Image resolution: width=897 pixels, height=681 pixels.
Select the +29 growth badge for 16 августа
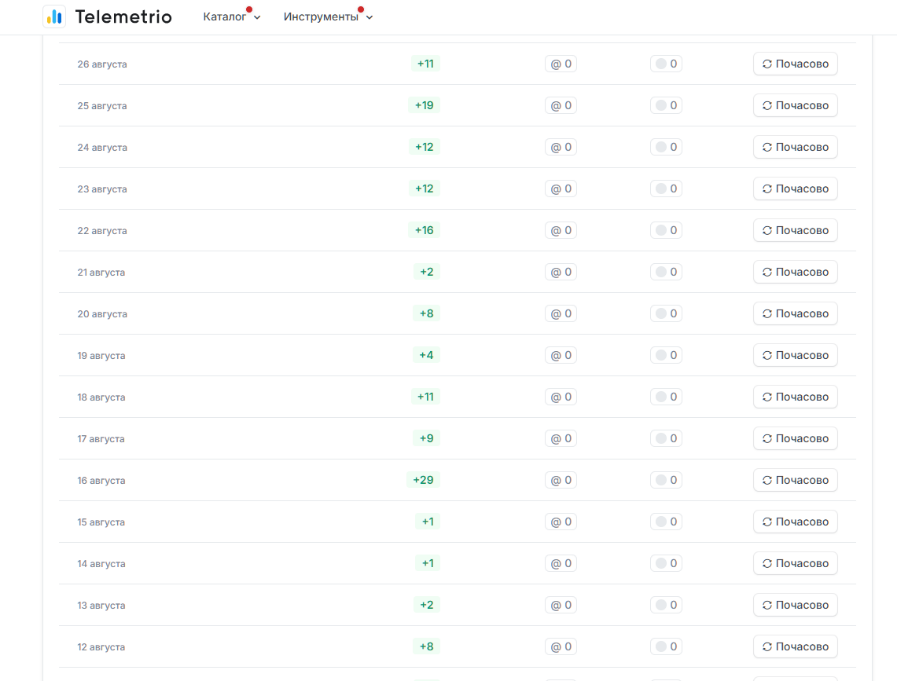tap(424, 481)
